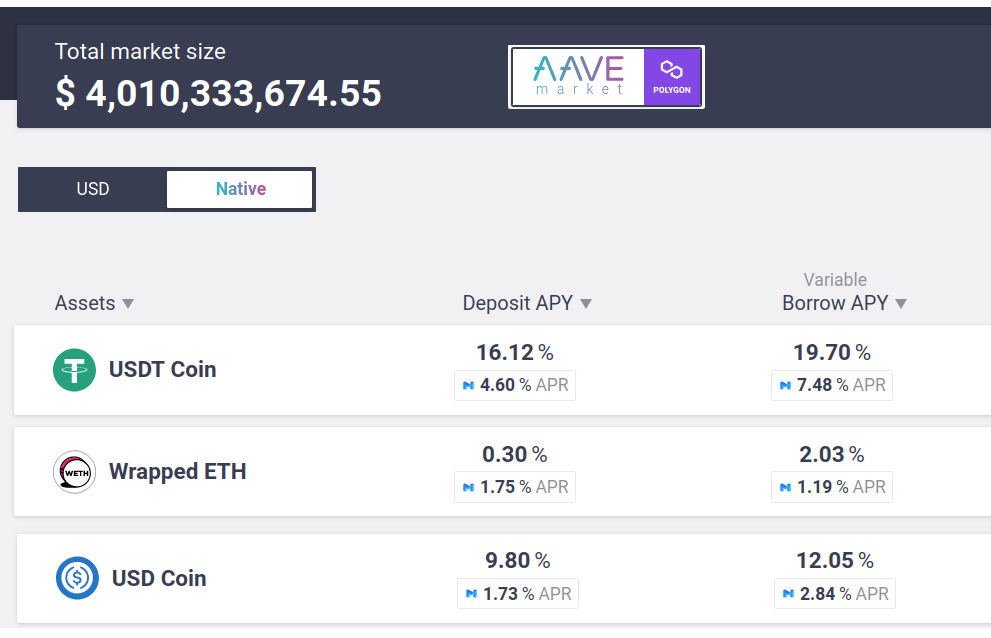Click the USD Coin logo icon
Screen dimensions: 991x638
point(77,578)
